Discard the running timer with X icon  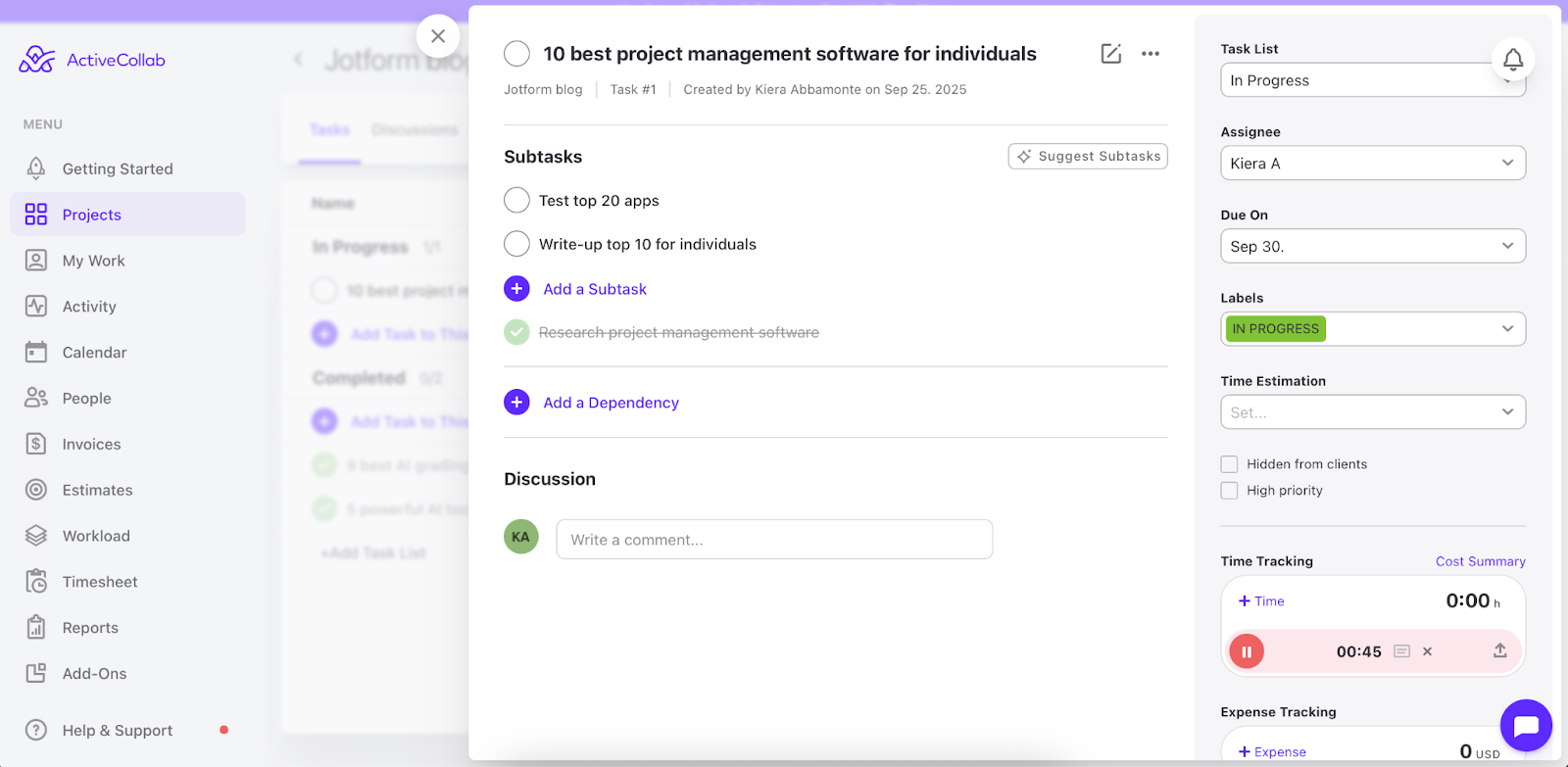point(1427,651)
